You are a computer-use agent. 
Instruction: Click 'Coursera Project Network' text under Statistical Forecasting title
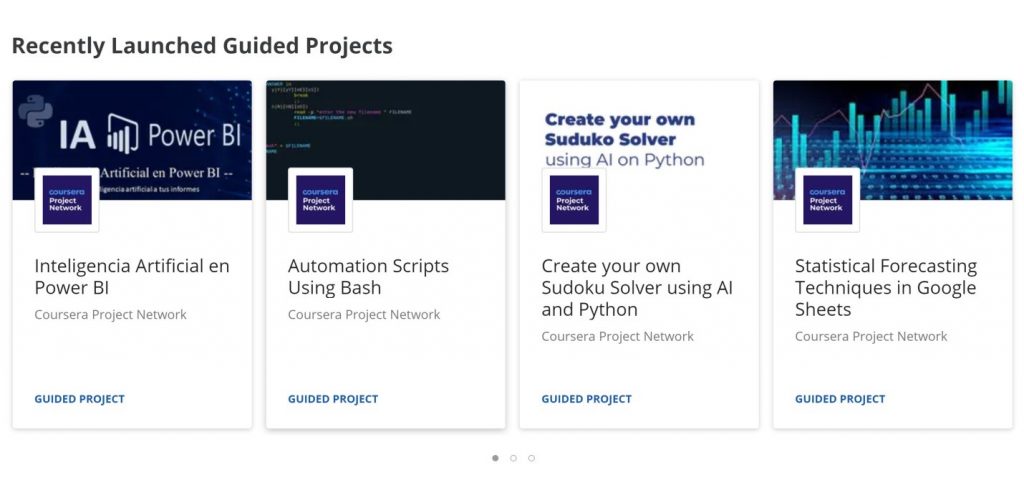871,336
